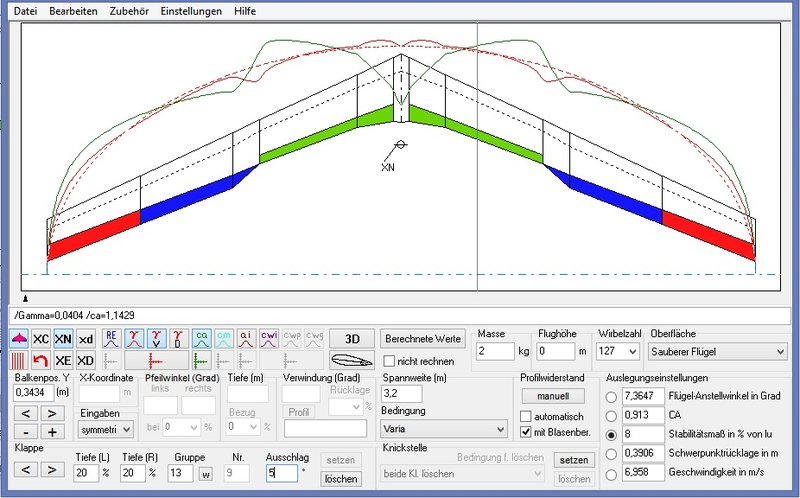Image resolution: width=800 pixels, height=498 pixels.
Task: Open the Bedingung 'Varia' dropdown
Action: coord(444,429)
